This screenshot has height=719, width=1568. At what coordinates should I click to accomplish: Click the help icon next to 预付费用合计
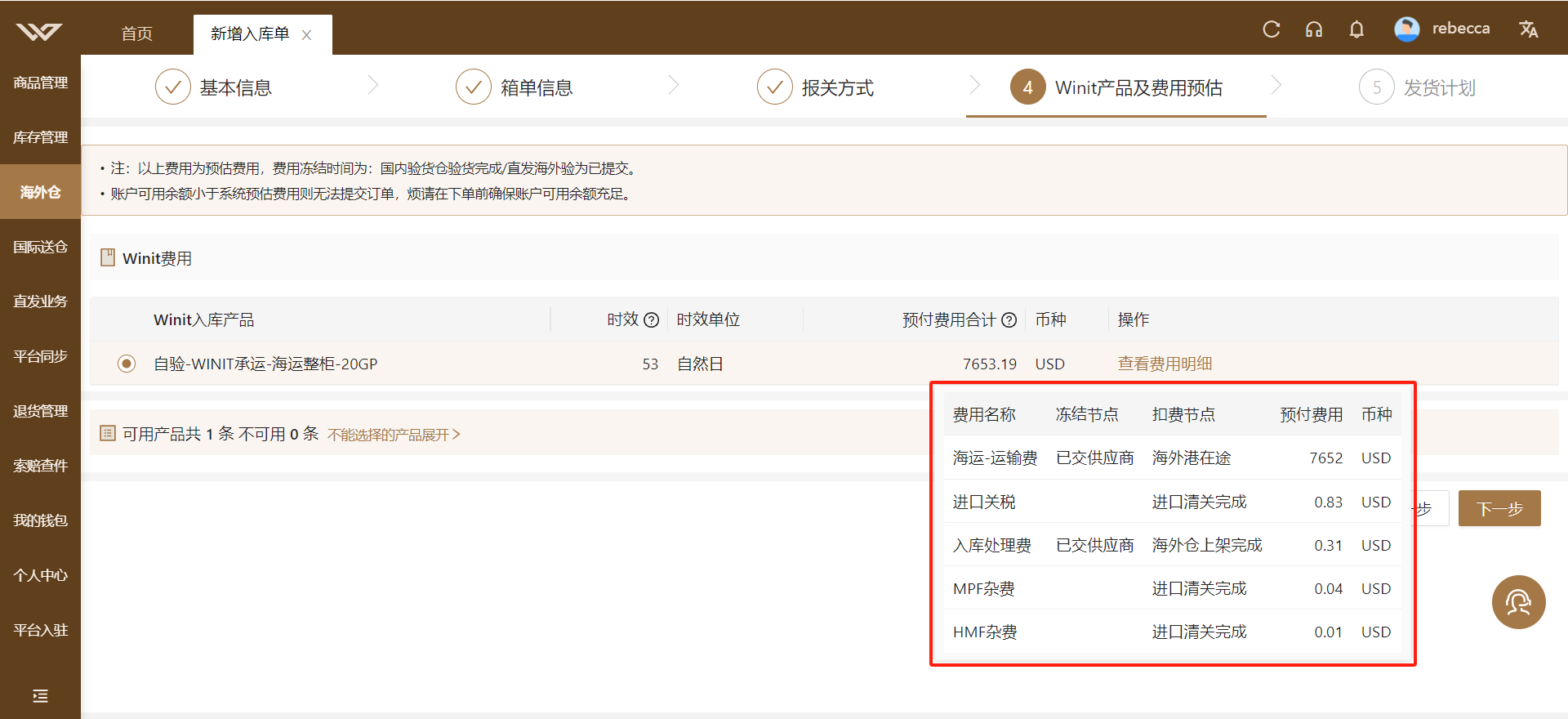point(1009,320)
